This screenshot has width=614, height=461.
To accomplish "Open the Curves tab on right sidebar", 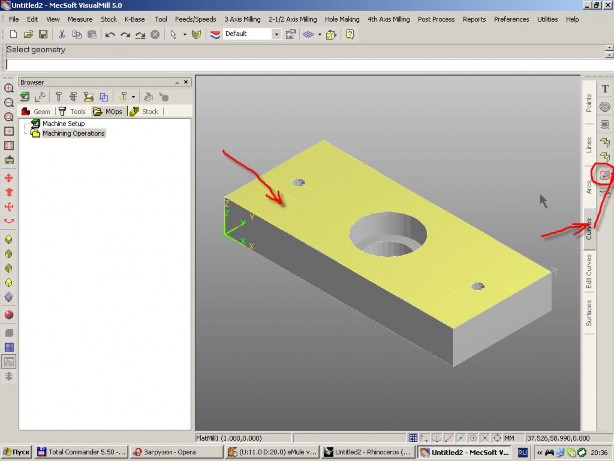I will (589, 229).
